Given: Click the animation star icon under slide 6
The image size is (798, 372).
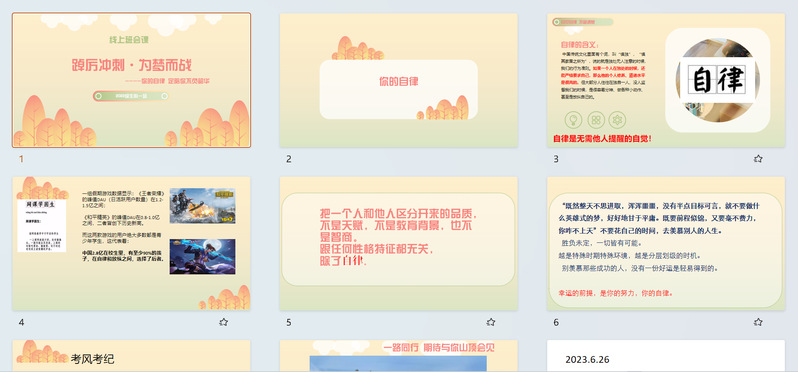Looking at the screenshot, I should 758,322.
